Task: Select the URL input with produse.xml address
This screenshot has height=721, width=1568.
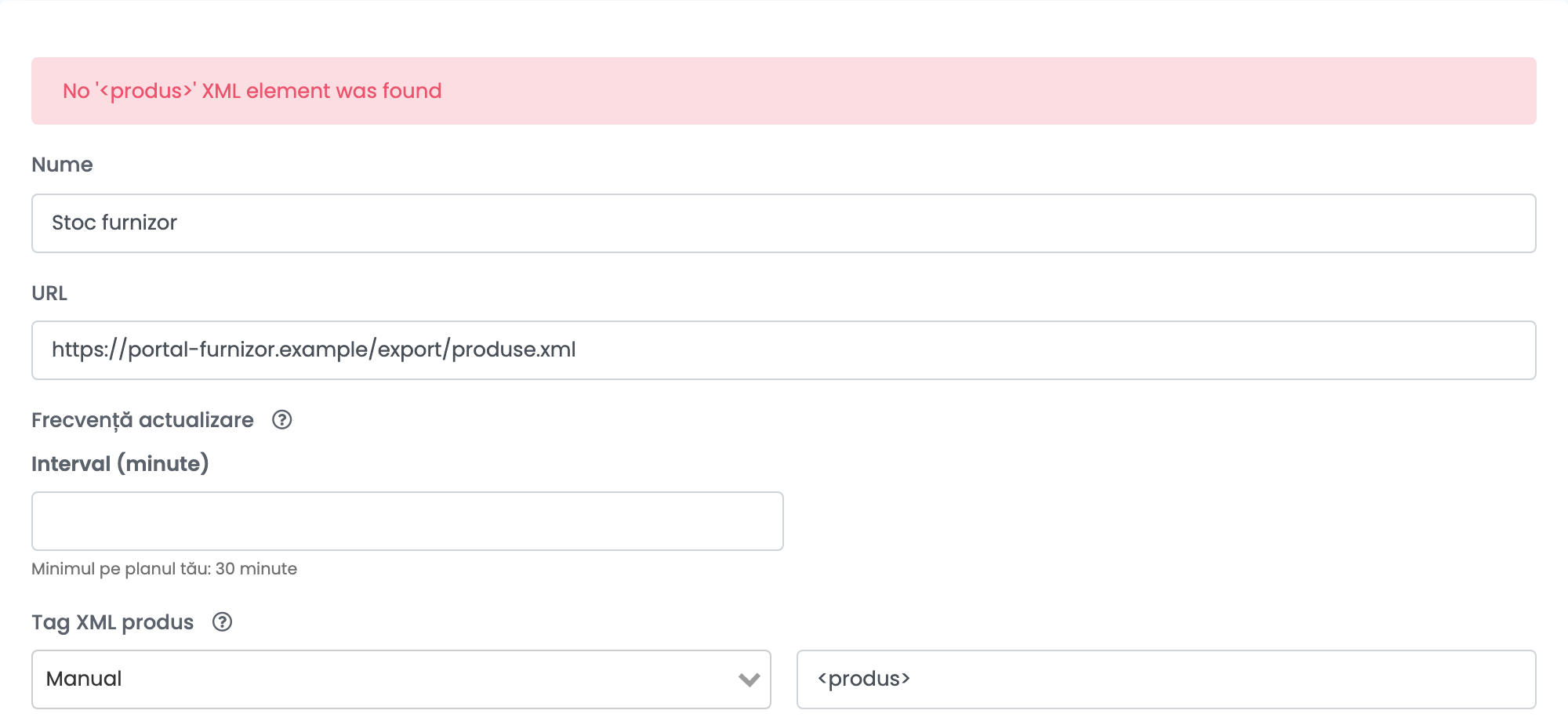Action: point(784,350)
